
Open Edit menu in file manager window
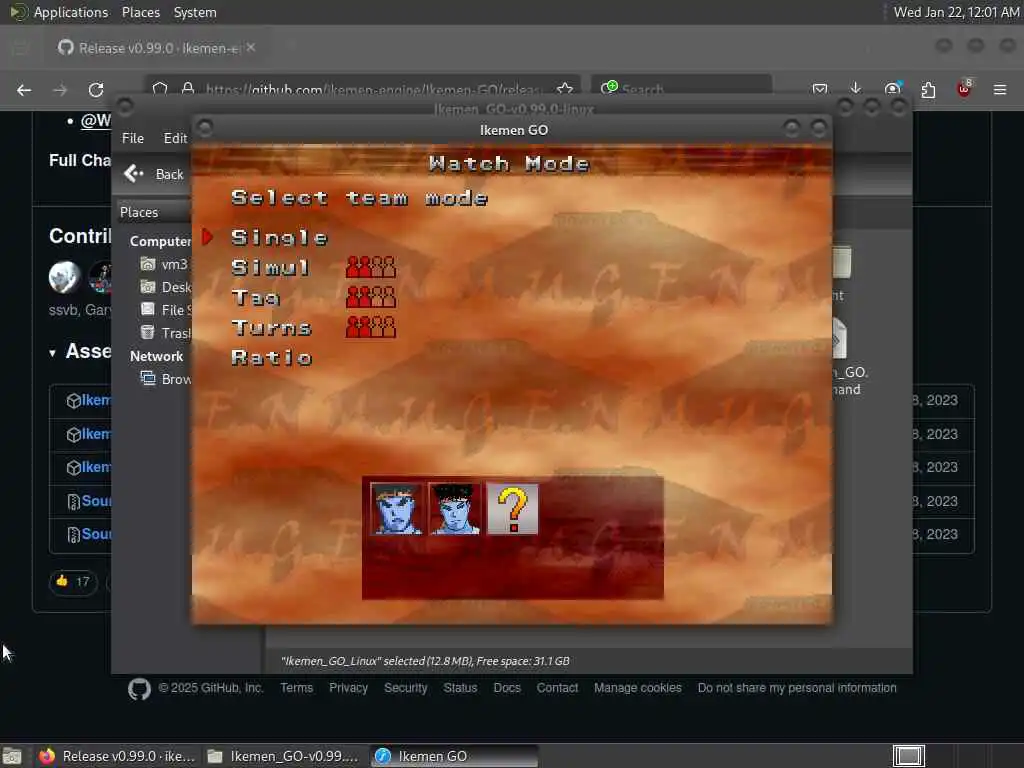click(x=175, y=138)
